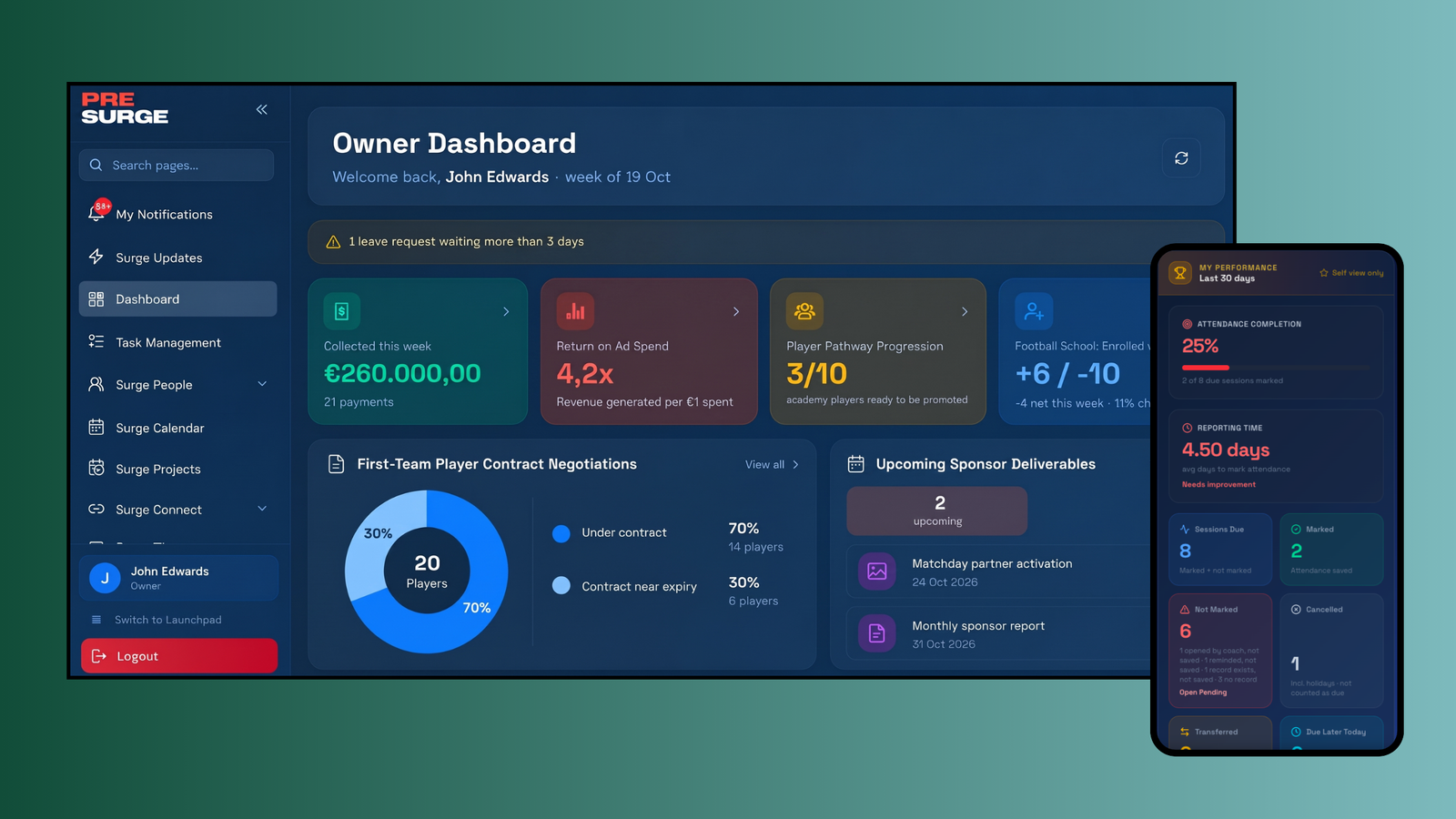
Task: Click the Surge Projects icon in sidebar
Action: click(x=96, y=468)
